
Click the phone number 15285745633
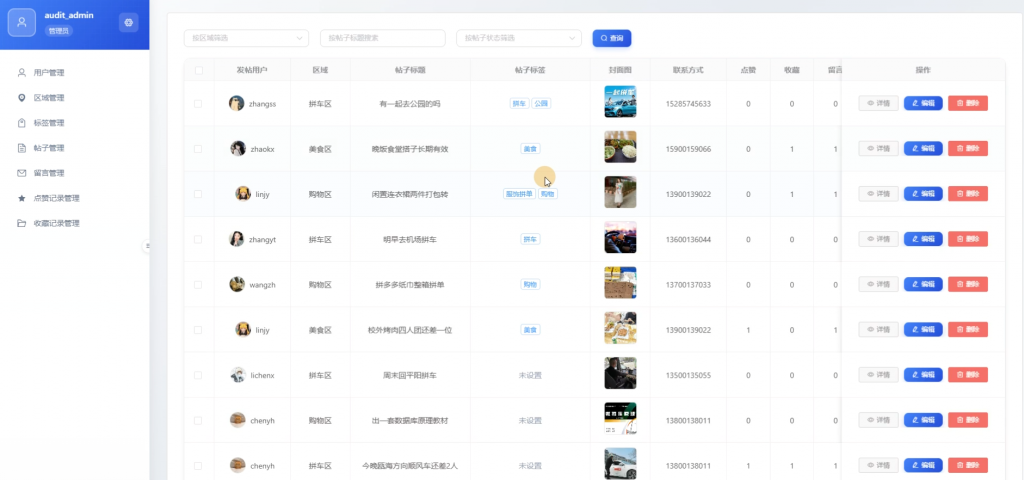688,104
